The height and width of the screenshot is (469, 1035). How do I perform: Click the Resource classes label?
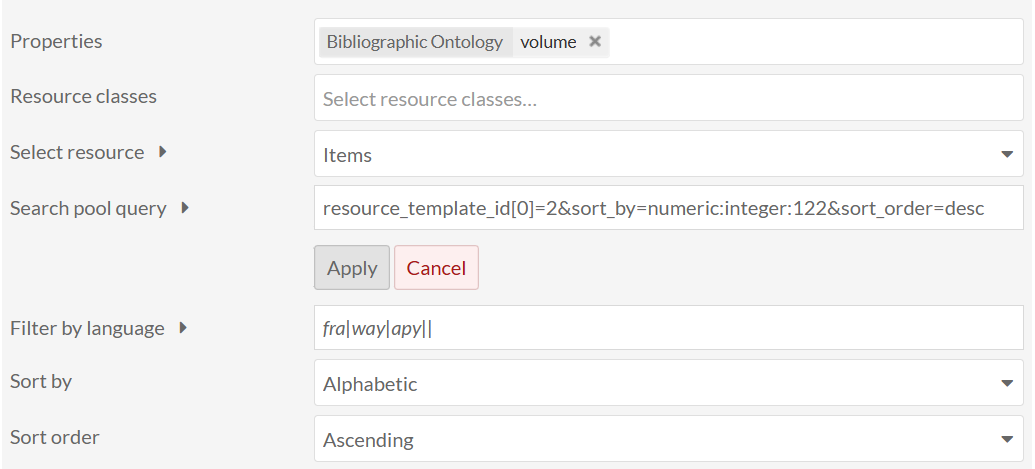click(x=83, y=96)
